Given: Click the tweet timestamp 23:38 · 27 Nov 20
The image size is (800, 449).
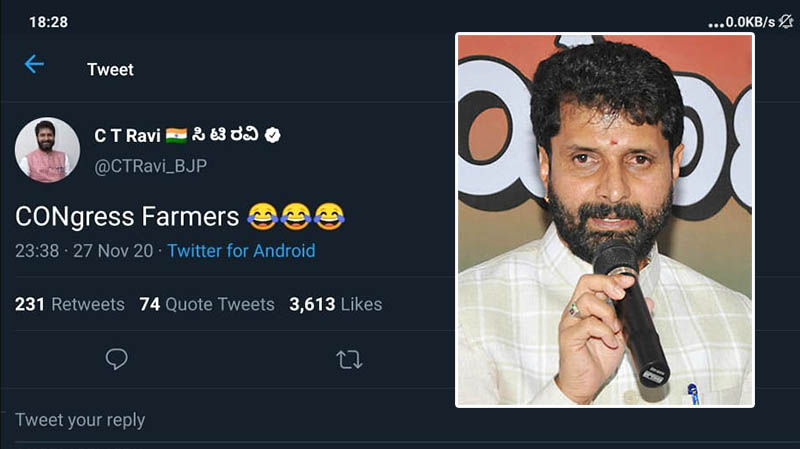Looking at the screenshot, I should point(84,251).
